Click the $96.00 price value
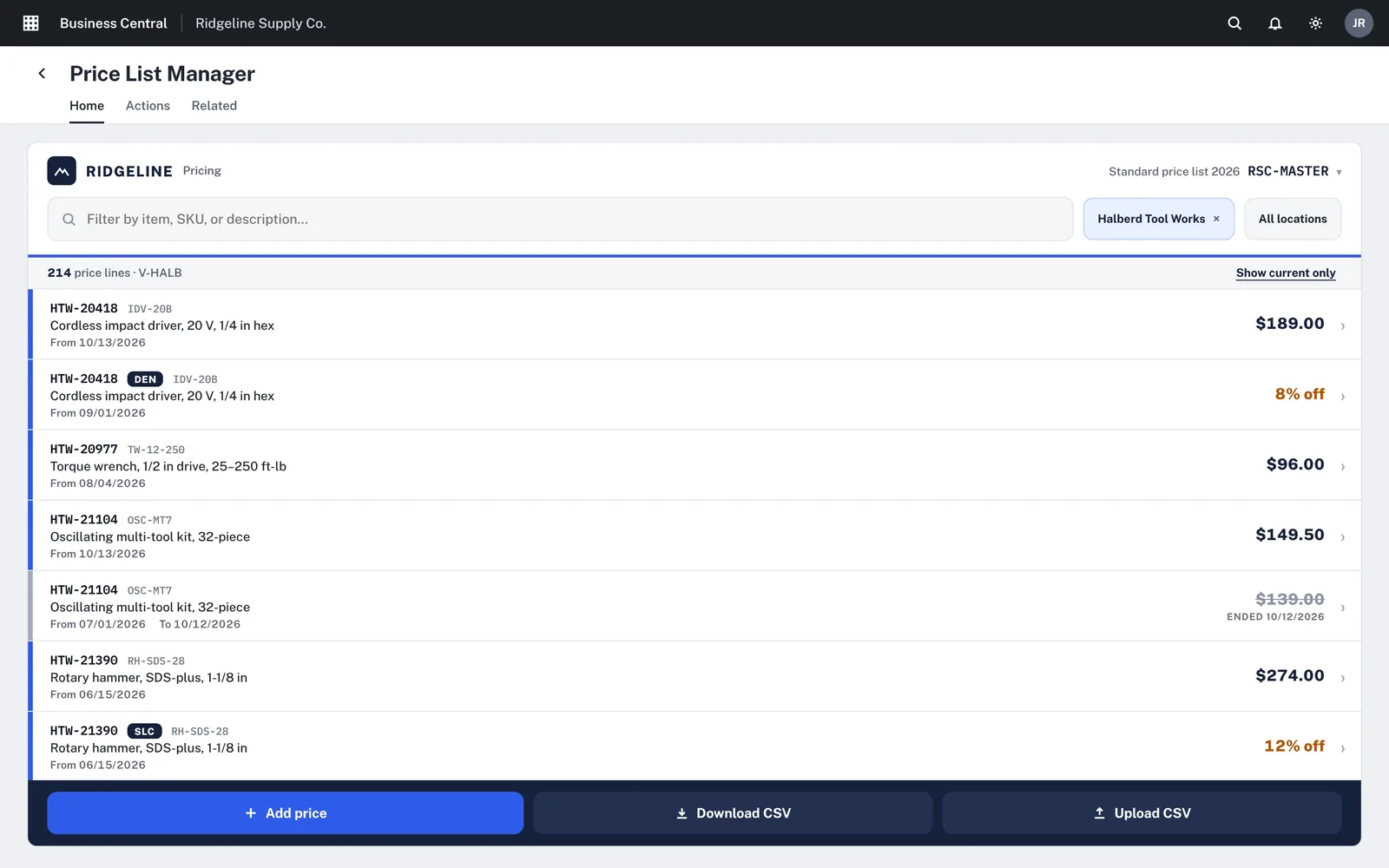 1295,464
